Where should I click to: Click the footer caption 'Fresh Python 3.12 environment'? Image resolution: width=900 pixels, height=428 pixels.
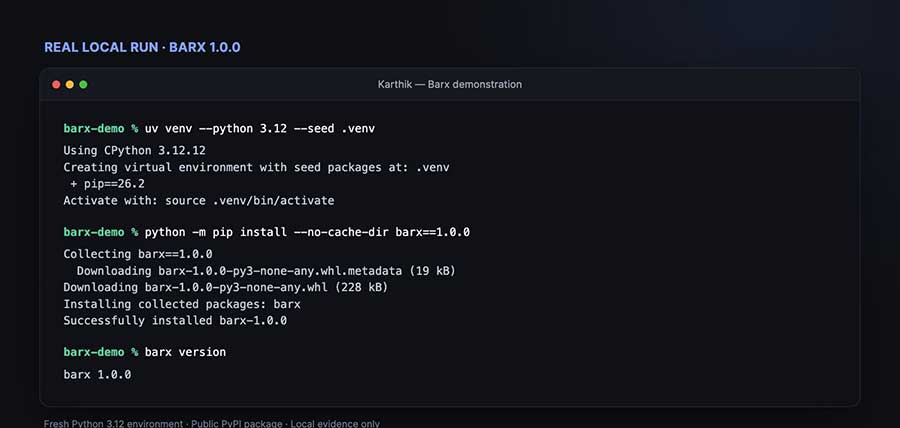pos(113,424)
